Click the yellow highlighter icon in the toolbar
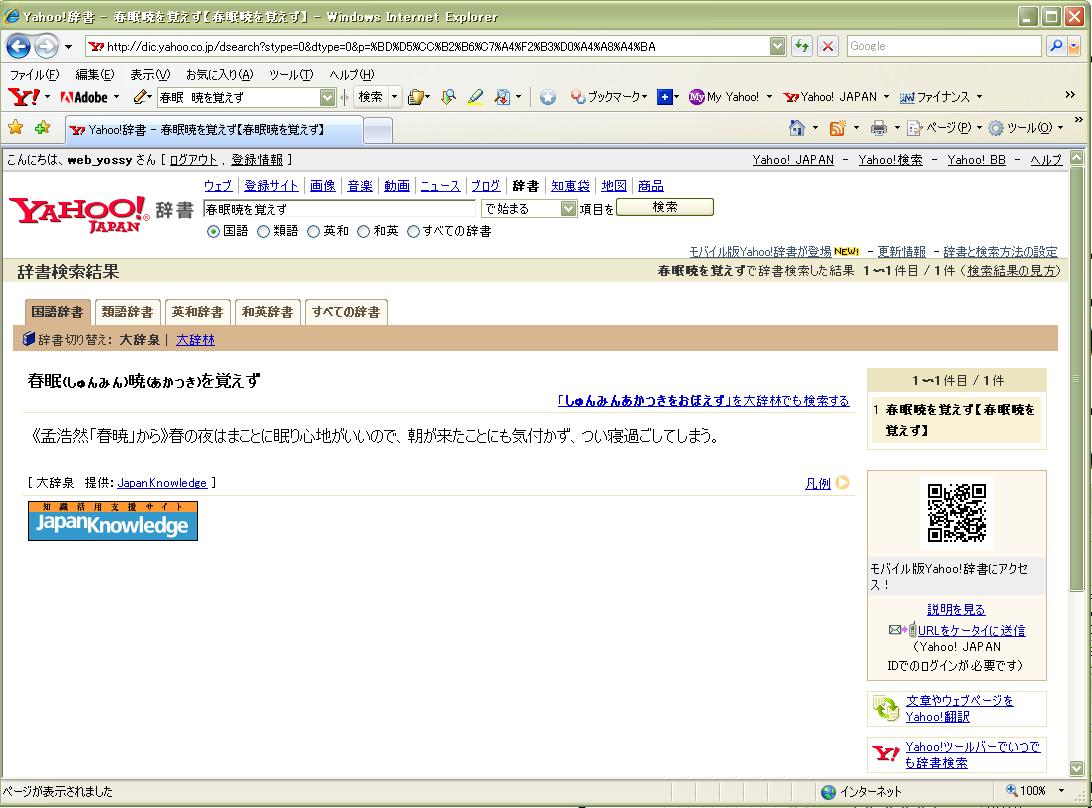This screenshot has height=808, width=1092. [476, 97]
